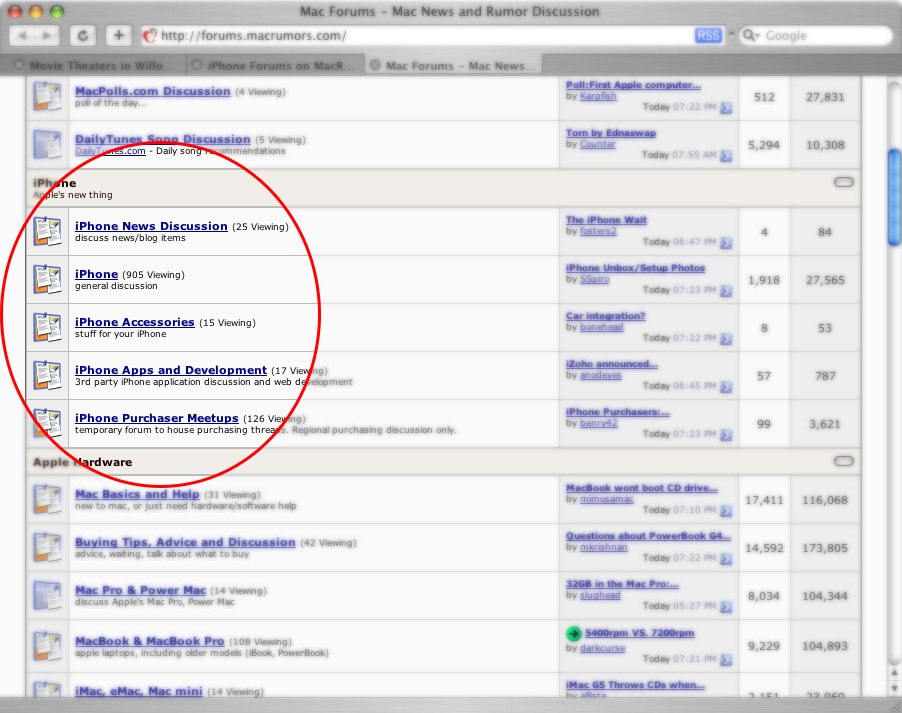Viewport: 902px width, 713px height.
Task: Open MacPolls.com Discussion forum
Action: tap(152, 91)
